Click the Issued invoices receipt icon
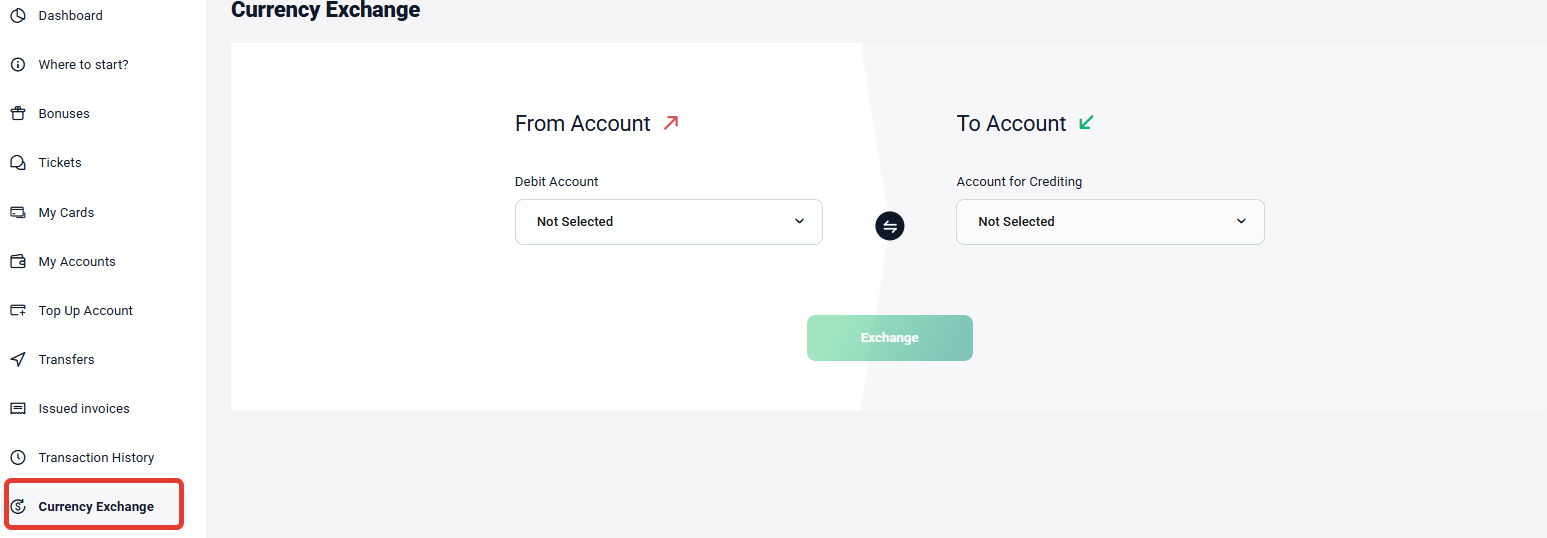This screenshot has width=1547, height=538. pyautogui.click(x=17, y=408)
